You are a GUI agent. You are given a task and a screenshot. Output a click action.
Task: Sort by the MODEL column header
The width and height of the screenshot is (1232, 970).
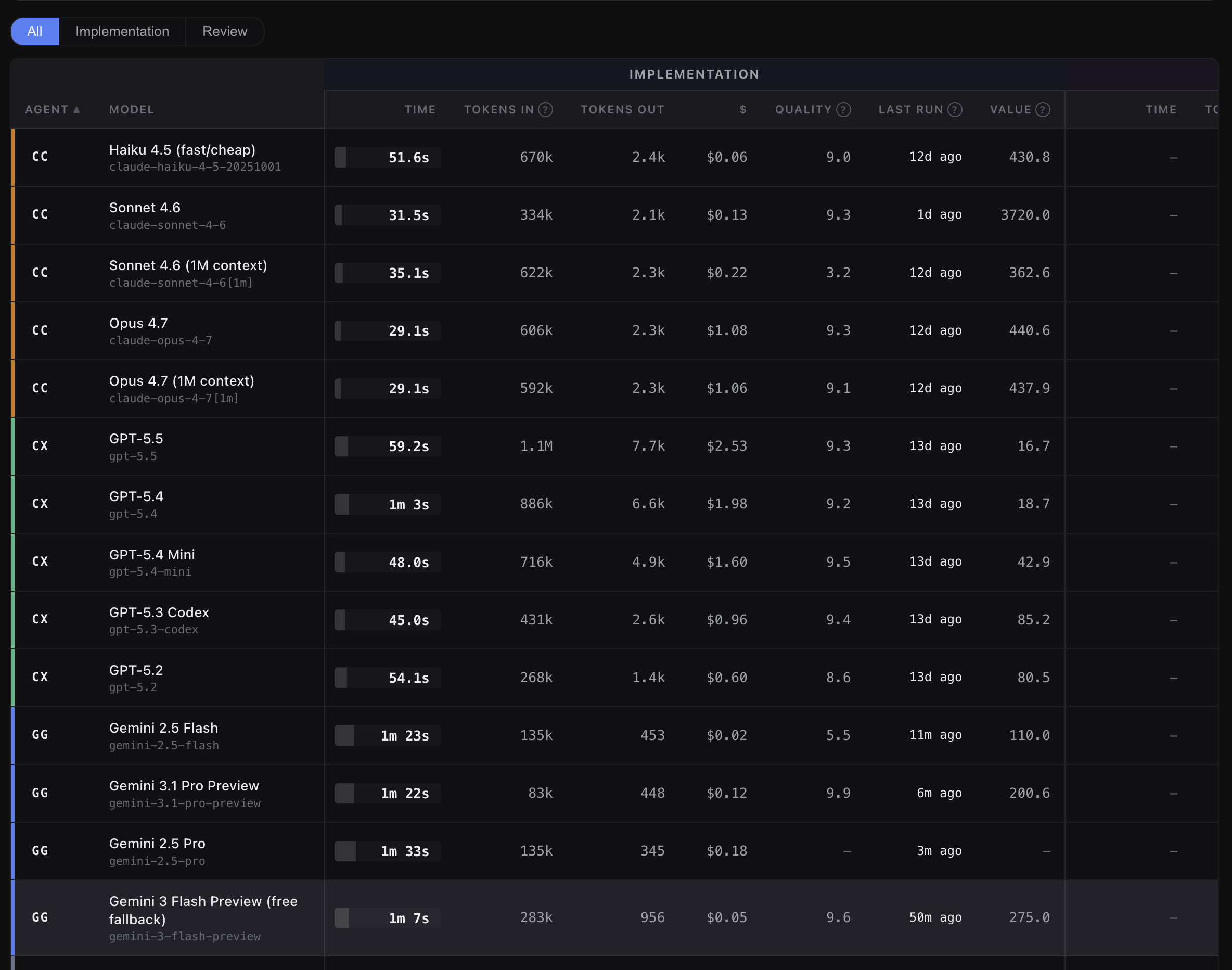132,110
